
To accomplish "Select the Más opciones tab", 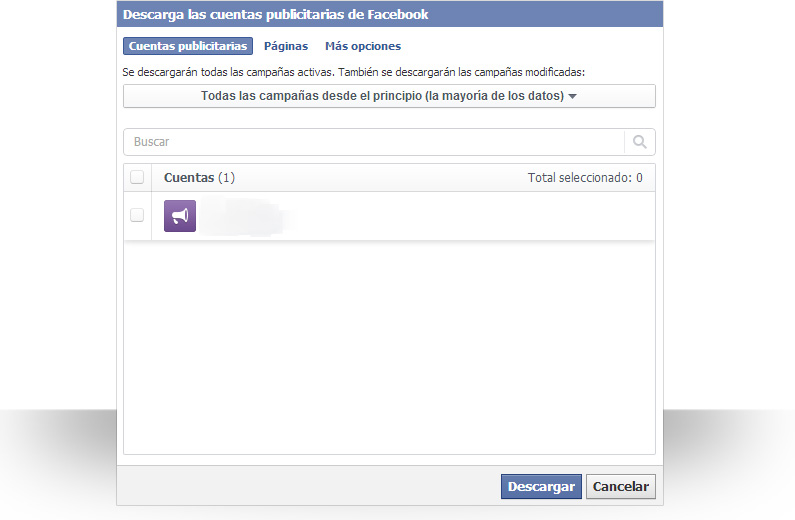I will (363, 46).
